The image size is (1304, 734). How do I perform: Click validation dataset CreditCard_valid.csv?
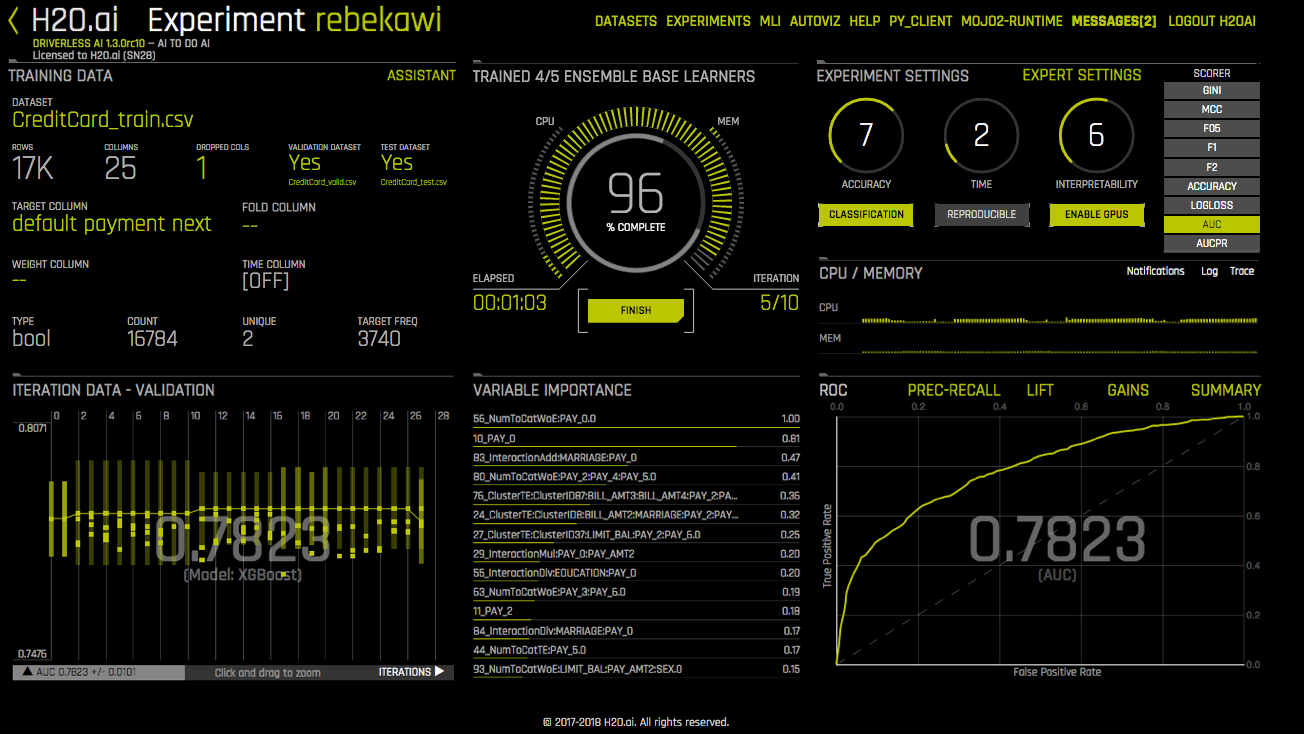pyautogui.click(x=323, y=182)
